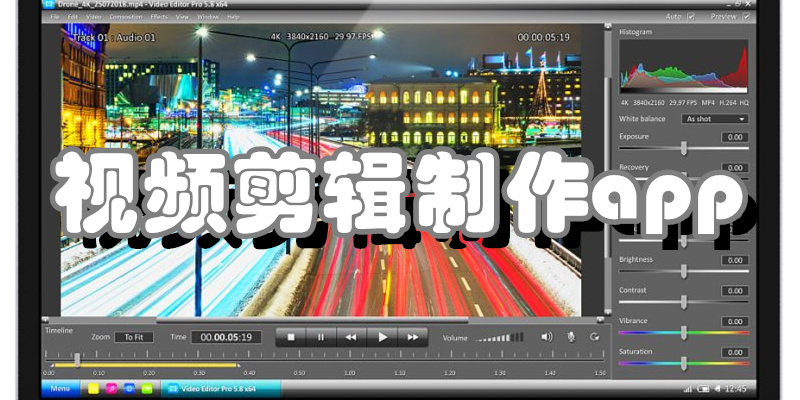Click the Saturation value field 0.00

point(735,352)
